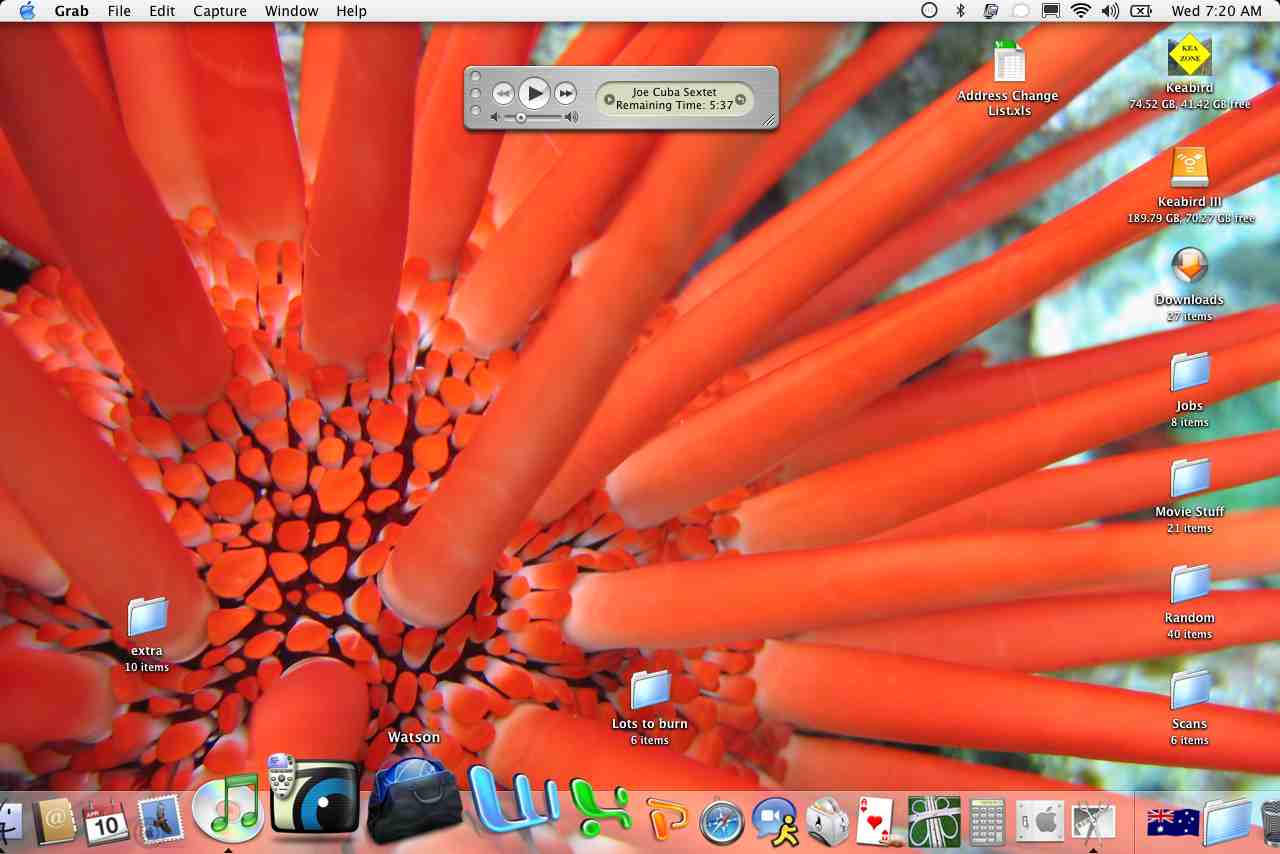Click the maximum volume speaker icon
Screen dimensions: 1280x854
[571, 118]
